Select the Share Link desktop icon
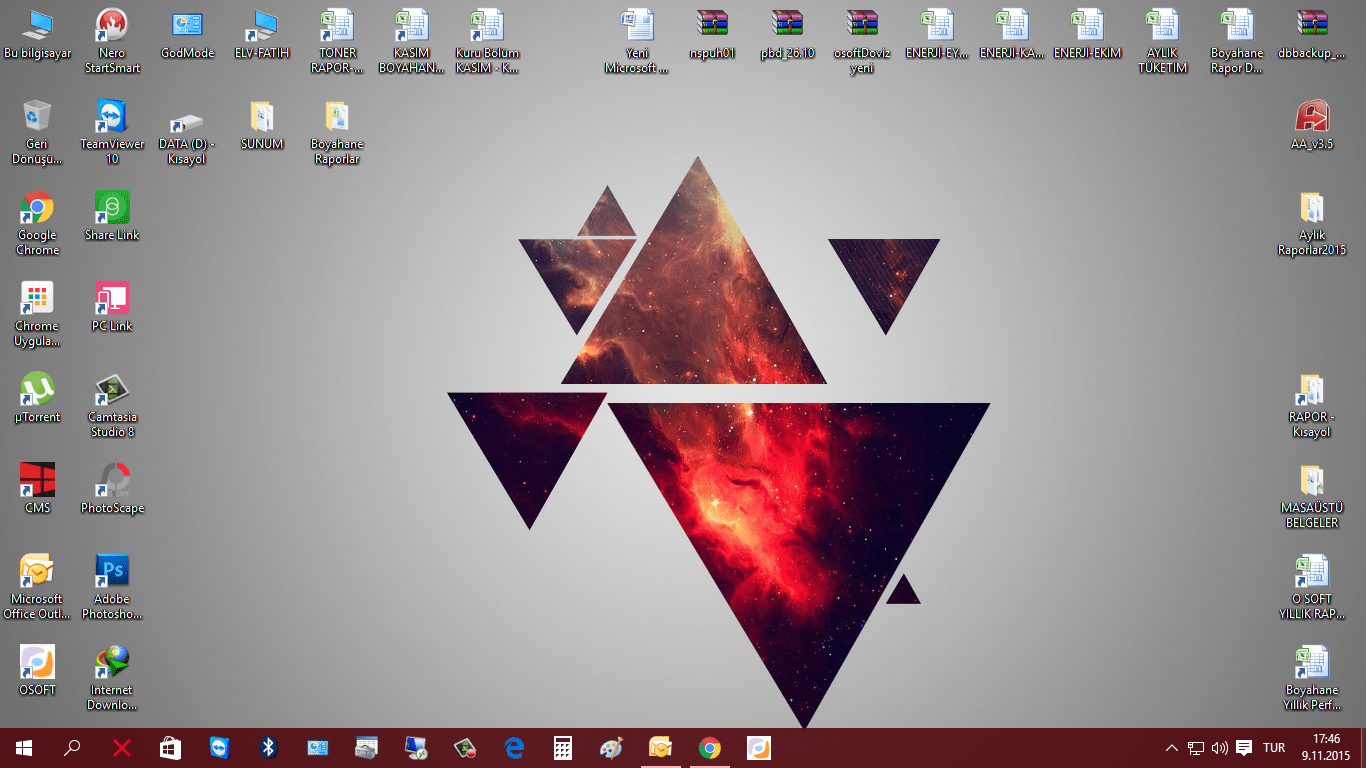 click(112, 218)
